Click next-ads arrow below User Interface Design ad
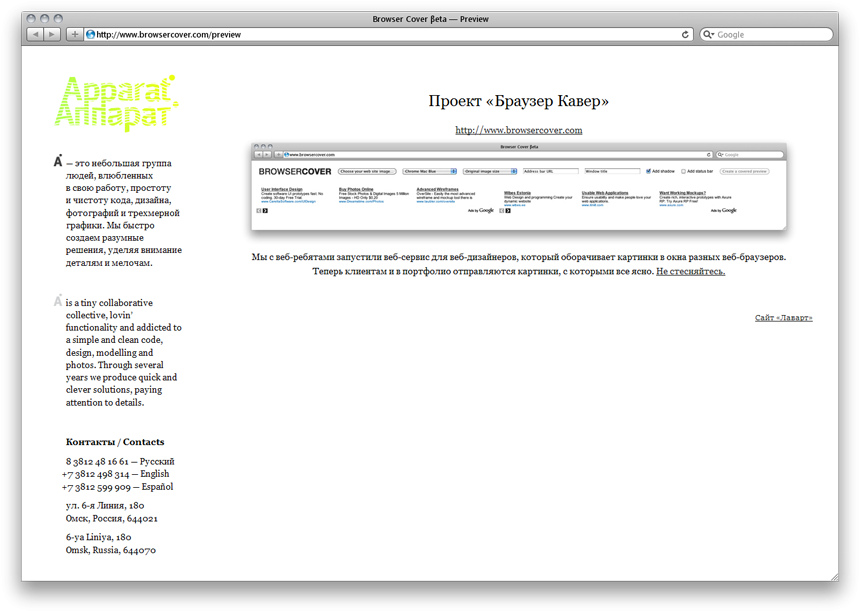 click(x=265, y=211)
